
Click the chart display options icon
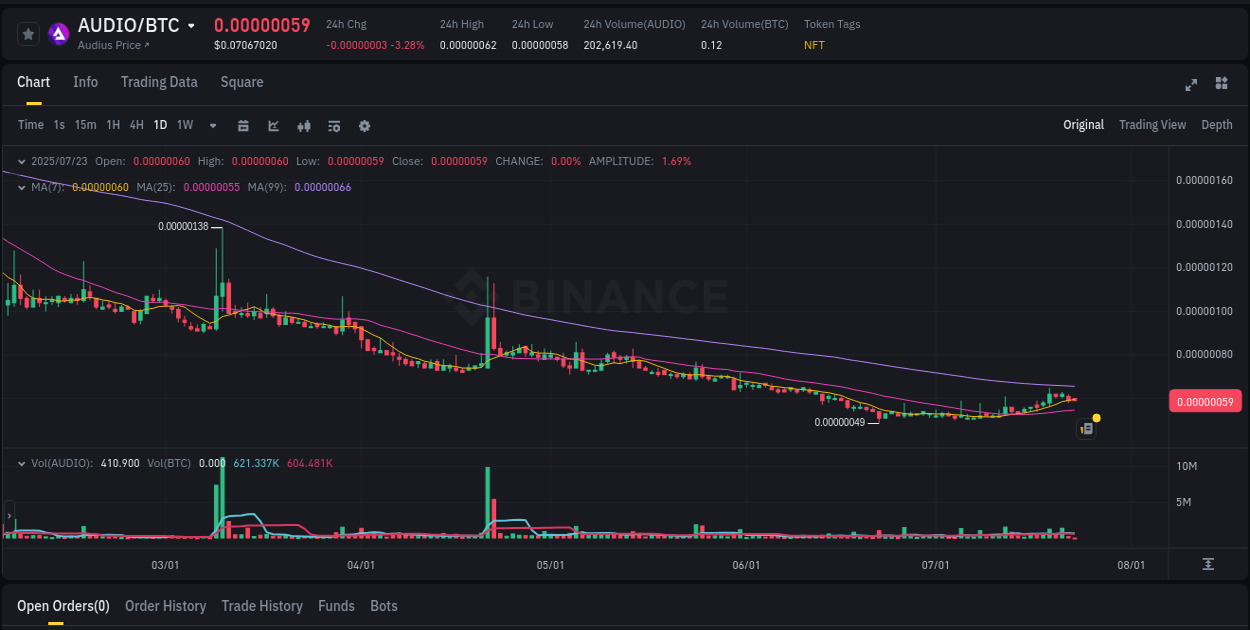pos(333,126)
